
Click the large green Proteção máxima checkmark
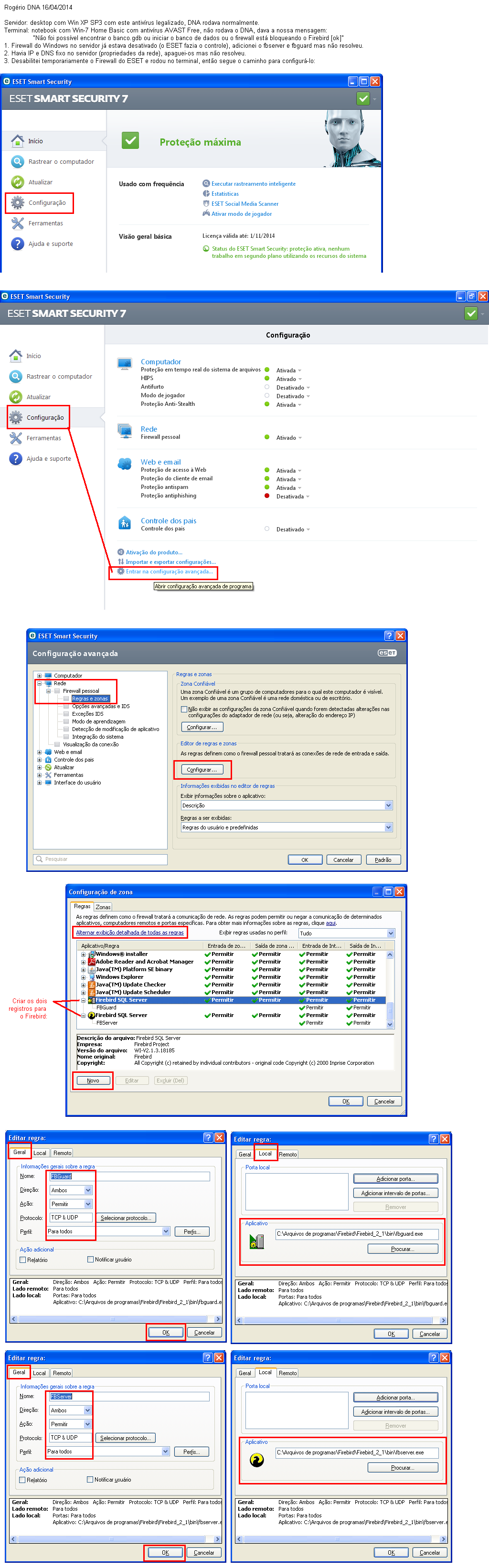point(130,140)
